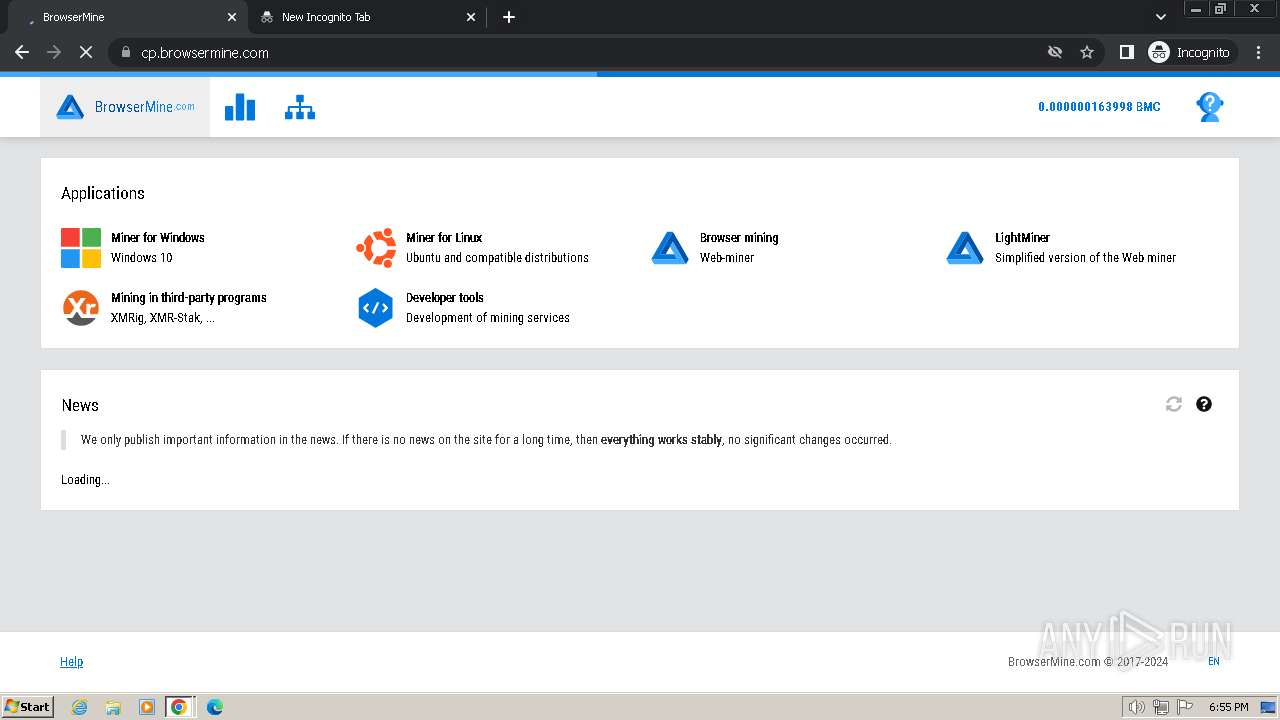Open the media player taskbar icon
This screenshot has width=1280, height=720.
[x=146, y=707]
